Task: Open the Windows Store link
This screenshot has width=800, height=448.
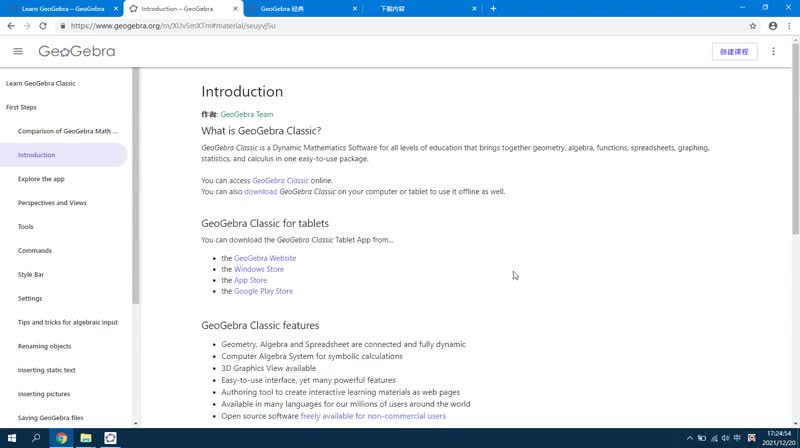Action: (x=259, y=269)
